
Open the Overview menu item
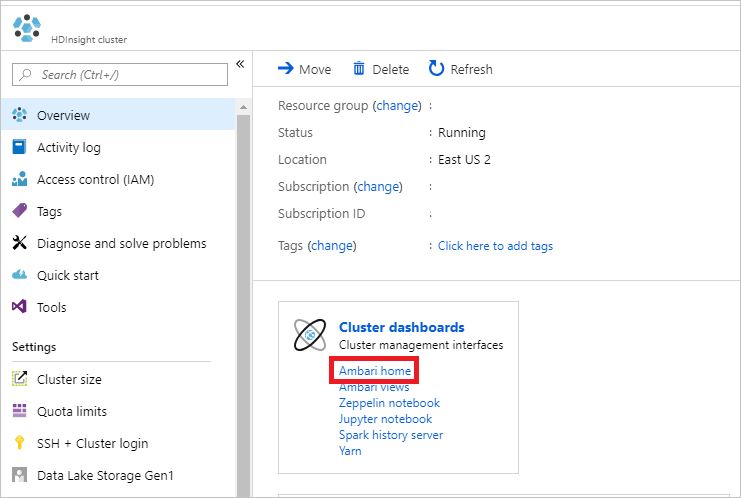118,115
